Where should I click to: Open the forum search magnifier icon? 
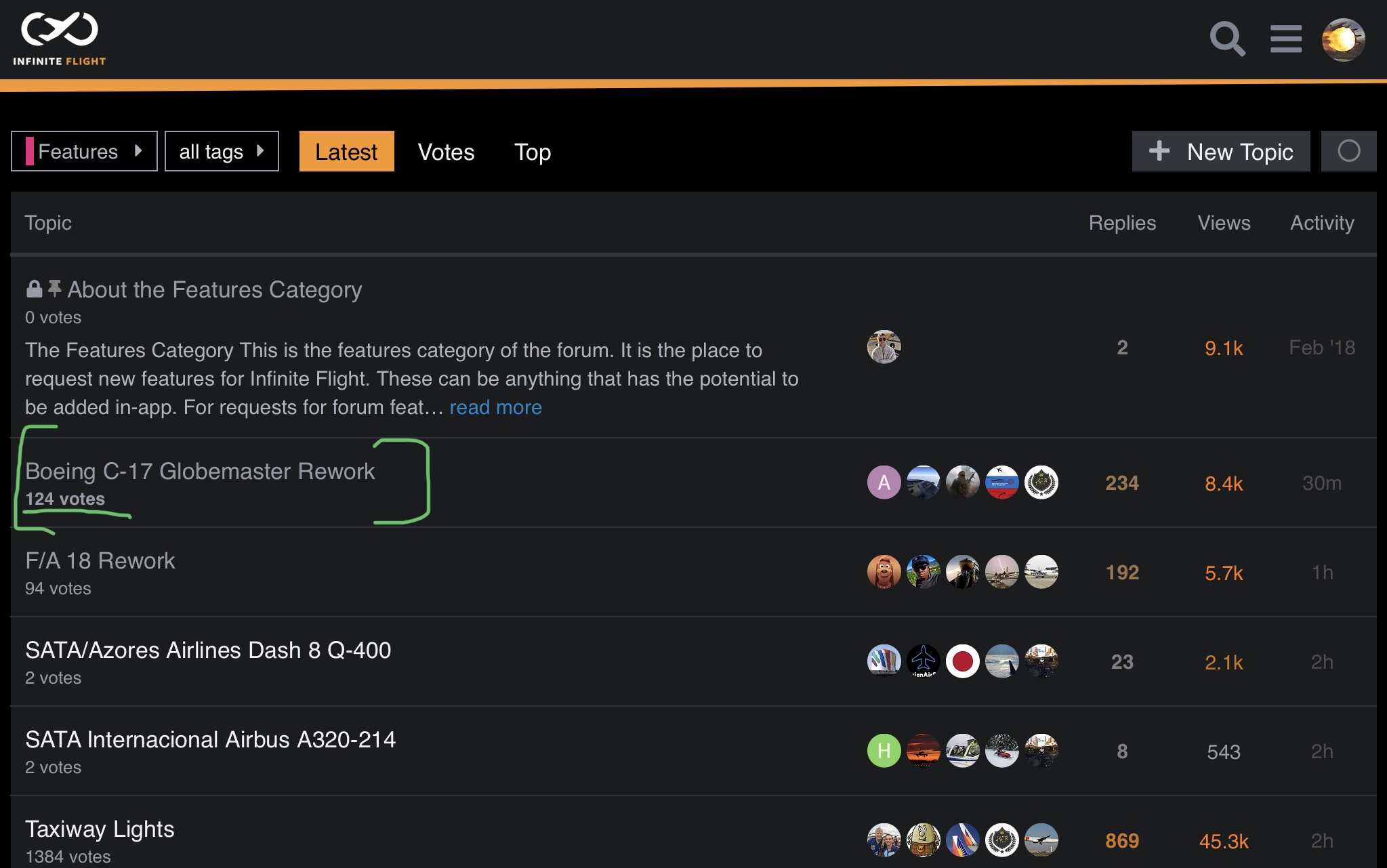coord(1227,39)
